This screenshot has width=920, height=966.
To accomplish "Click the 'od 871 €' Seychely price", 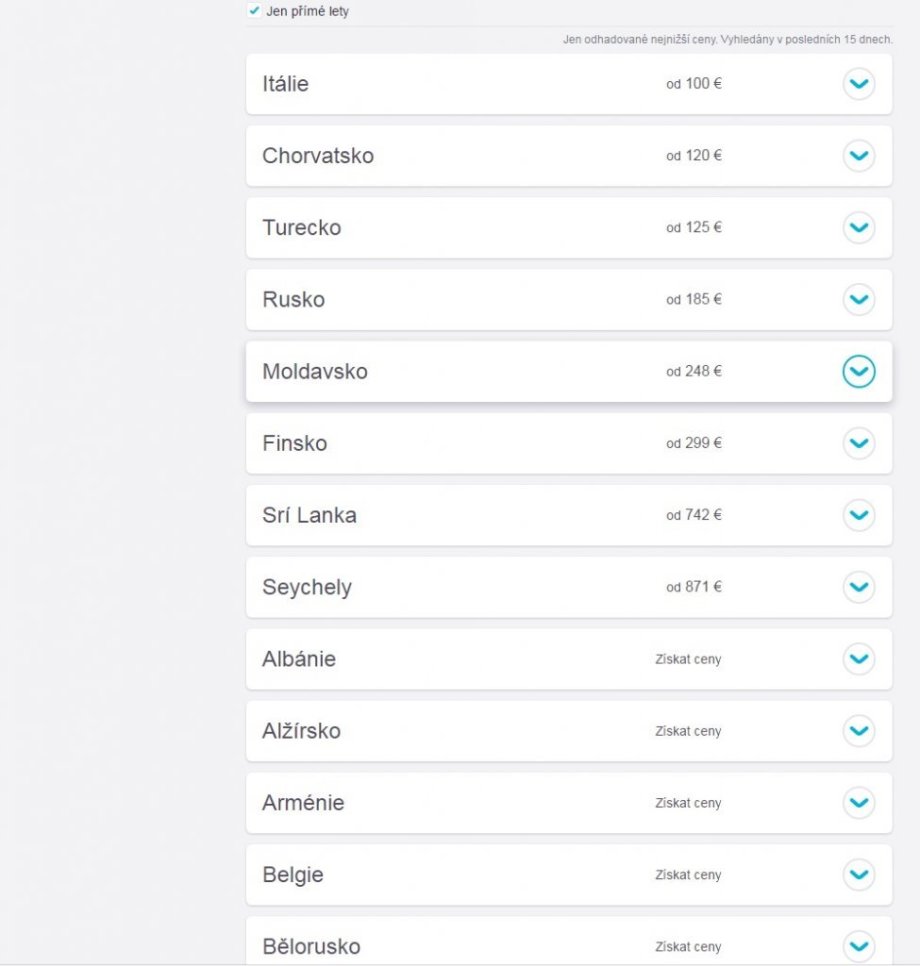I will click(x=694, y=587).
